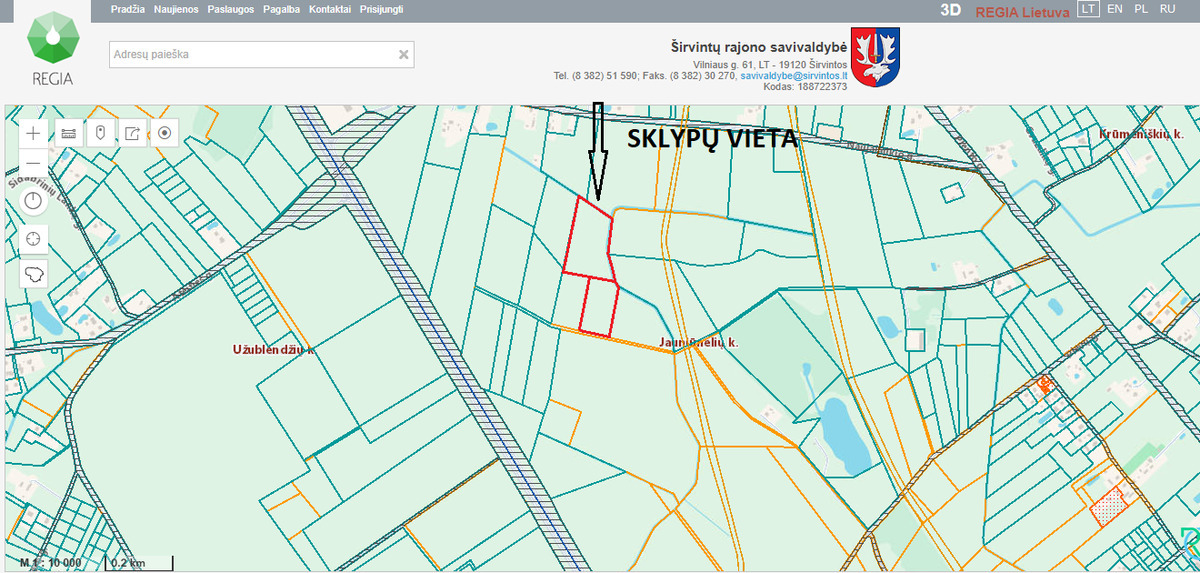Locate my position with the crosshair icon
Viewport: 1200px width, 573px height.
pyautogui.click(x=34, y=238)
